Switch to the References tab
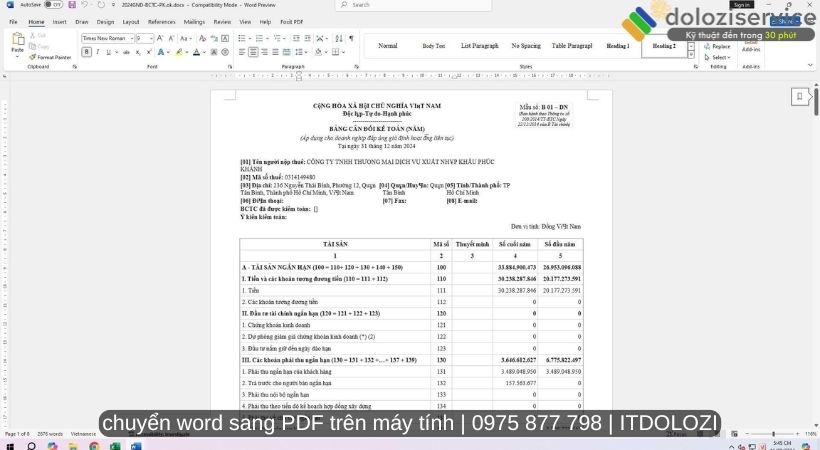The width and height of the screenshot is (820, 450). tap(162, 22)
